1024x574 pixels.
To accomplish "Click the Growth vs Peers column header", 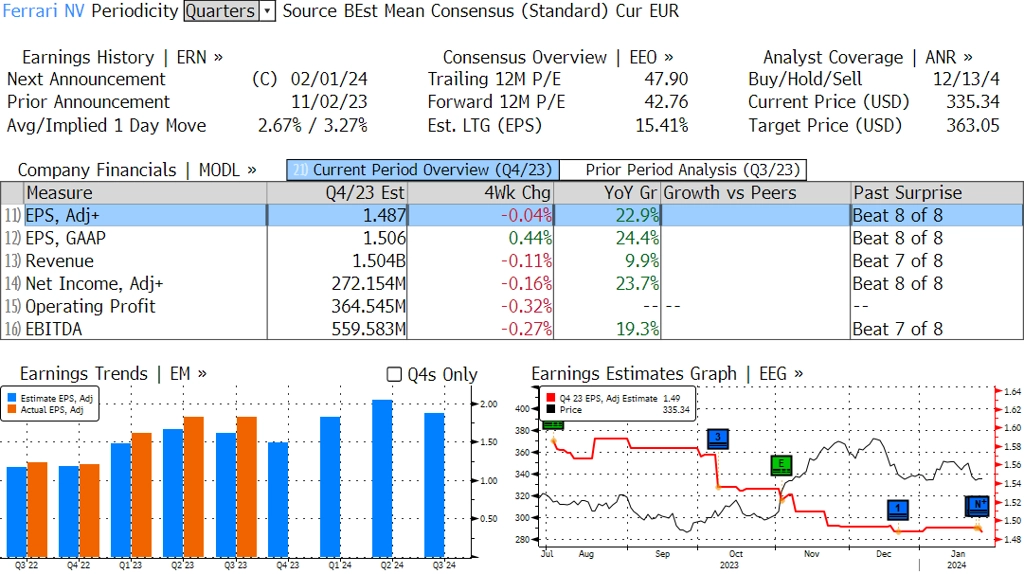I will [x=756, y=193].
